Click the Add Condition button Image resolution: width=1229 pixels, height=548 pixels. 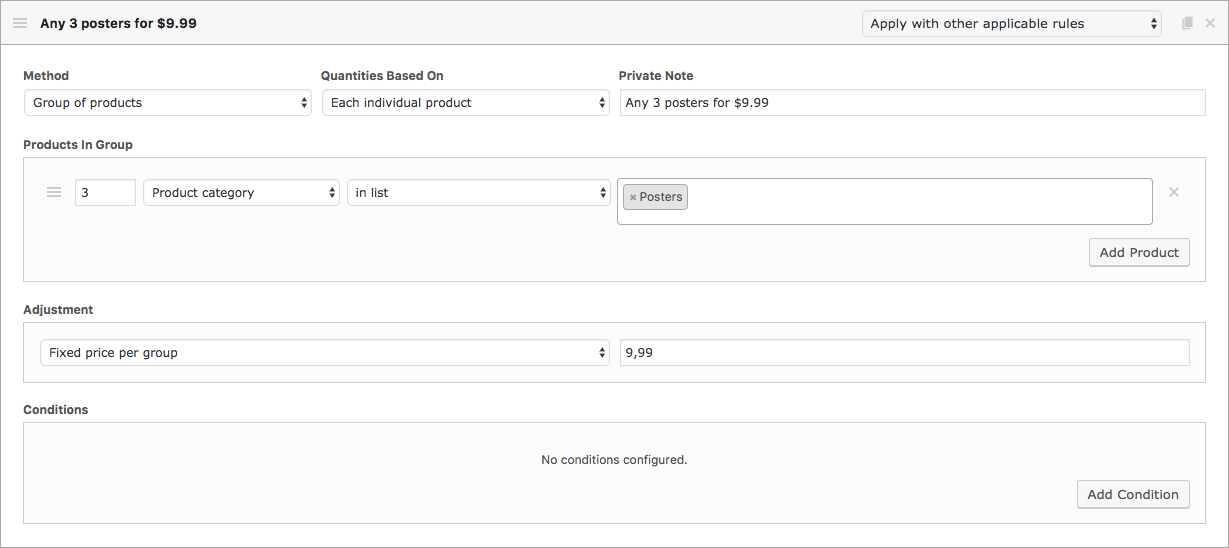click(1132, 494)
